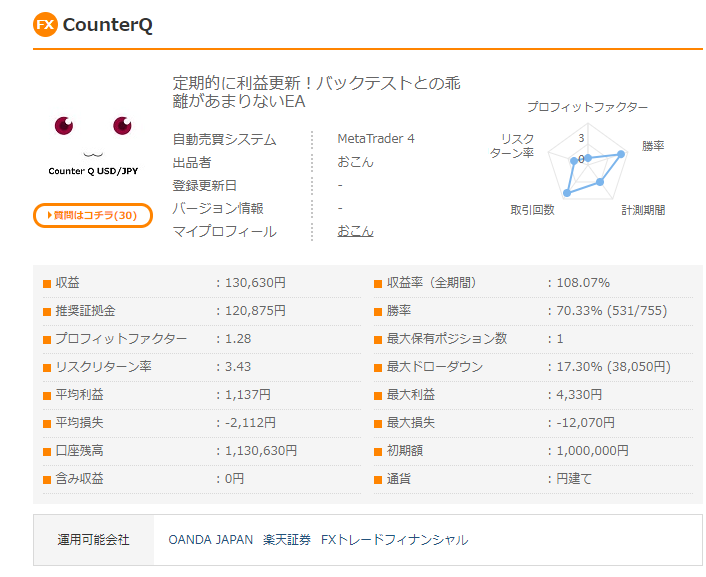The height and width of the screenshot is (577, 706).
Task: Click the Counter Q USD/JPY face thumbnail
Action: (93, 140)
